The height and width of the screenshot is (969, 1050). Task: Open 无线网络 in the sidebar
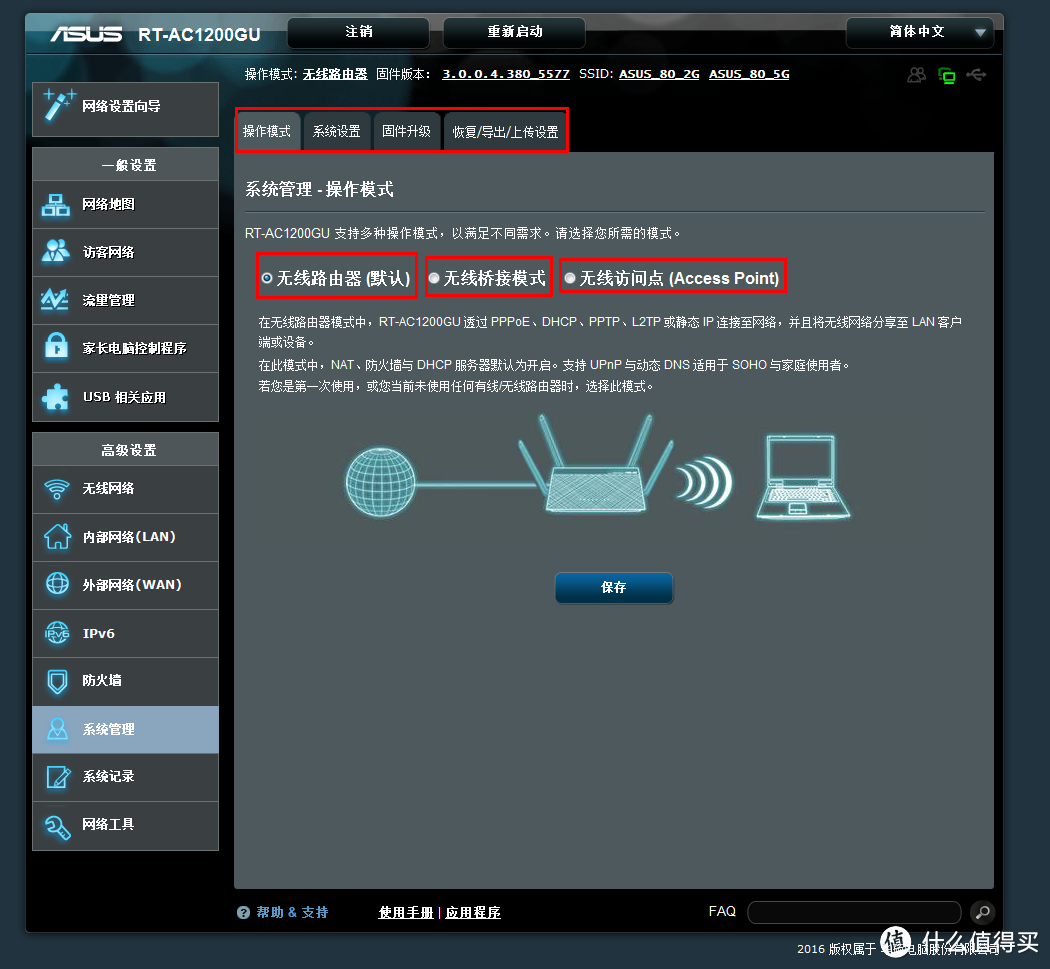[x=125, y=489]
